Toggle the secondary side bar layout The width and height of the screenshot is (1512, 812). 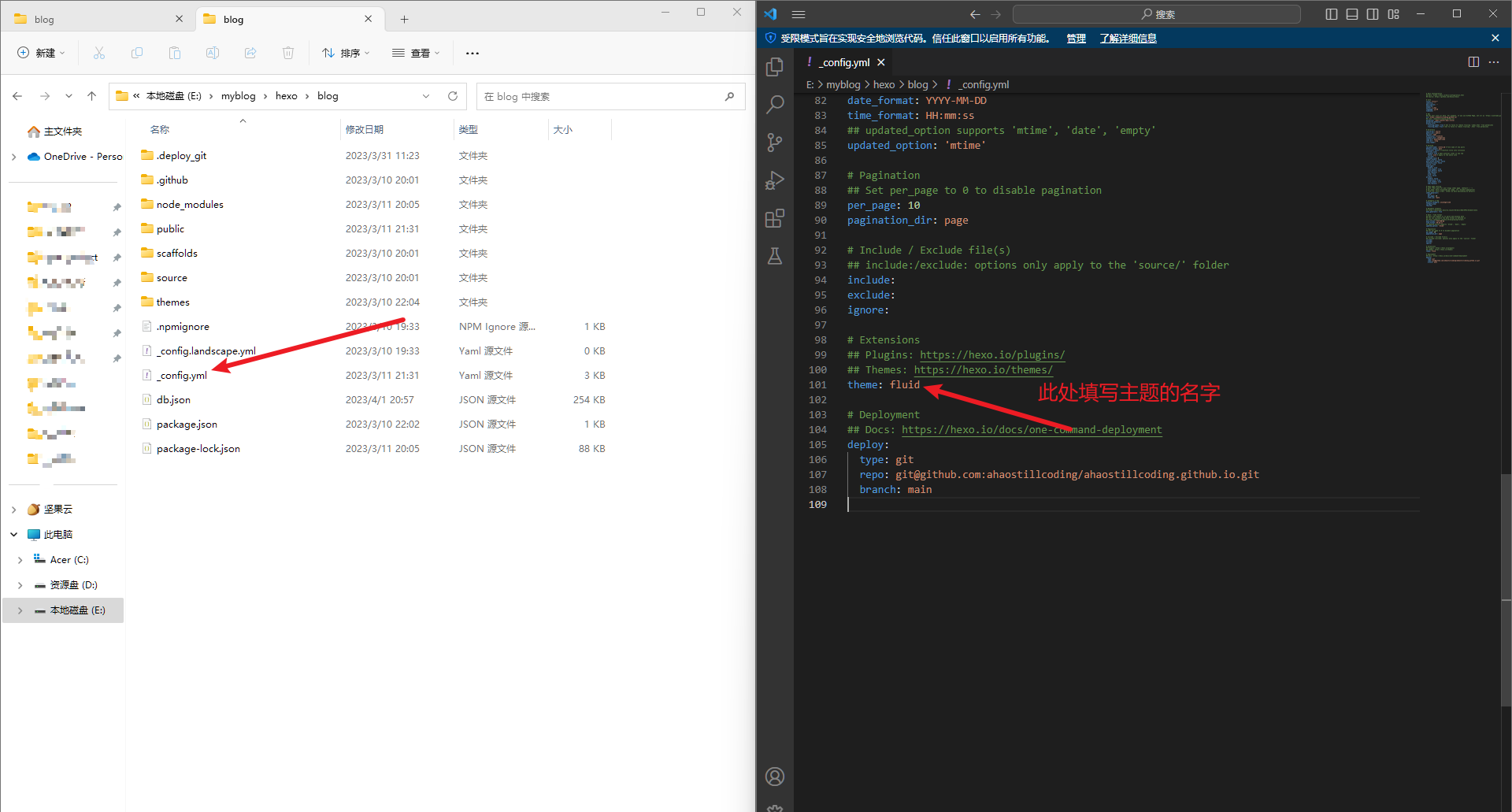[1373, 14]
